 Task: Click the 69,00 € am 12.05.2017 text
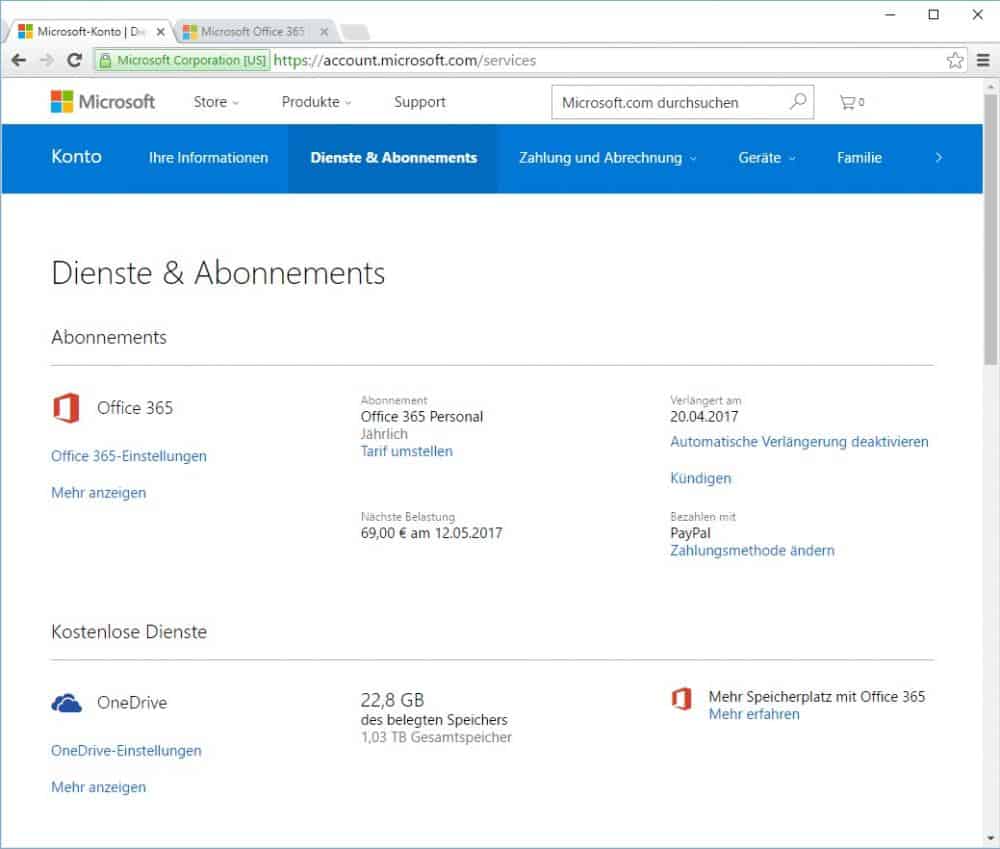pos(431,533)
